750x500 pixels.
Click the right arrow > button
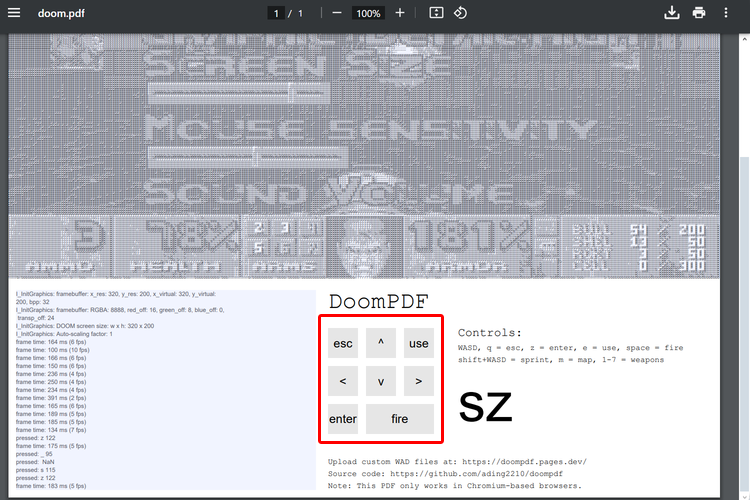pyautogui.click(x=419, y=381)
